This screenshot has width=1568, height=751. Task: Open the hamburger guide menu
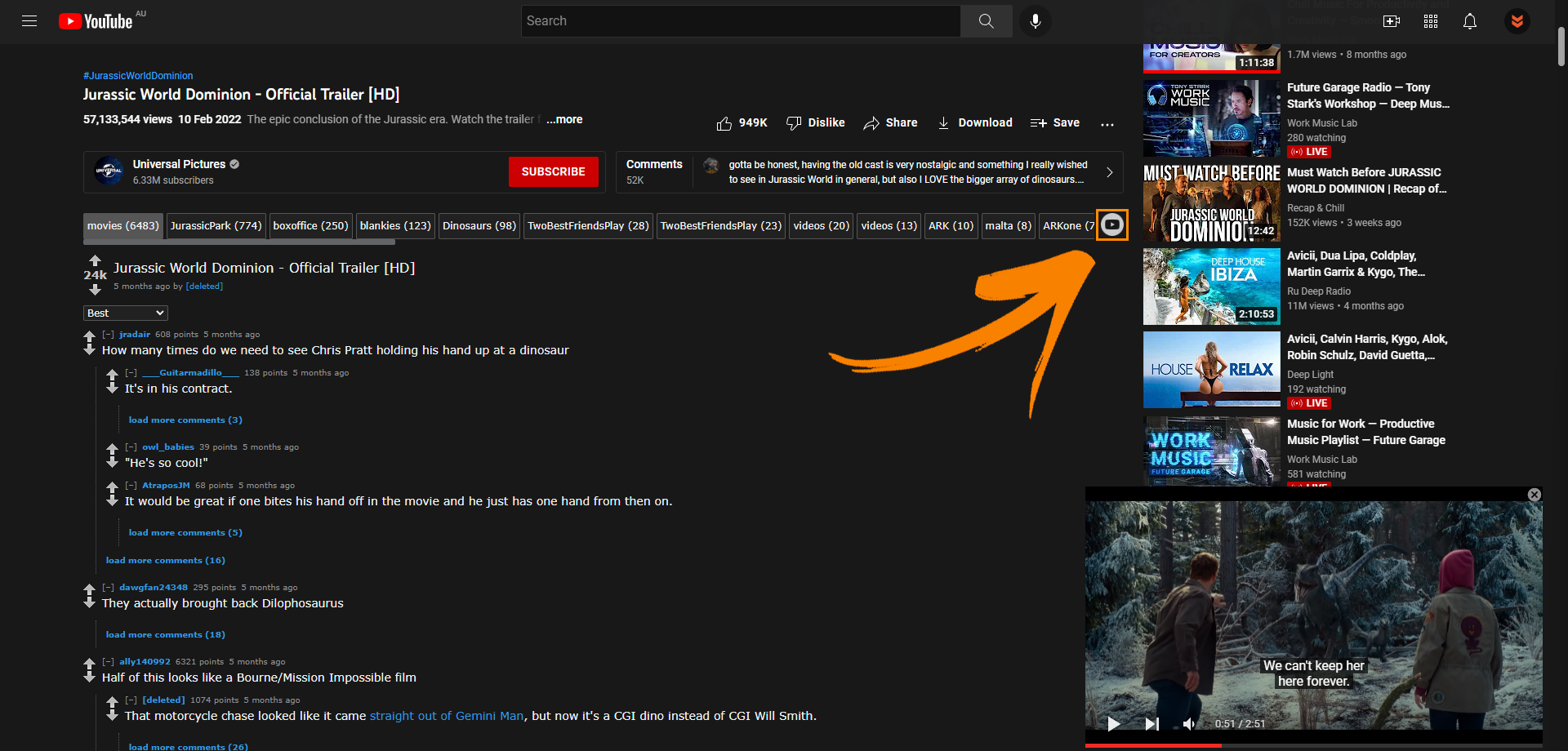[x=29, y=21]
